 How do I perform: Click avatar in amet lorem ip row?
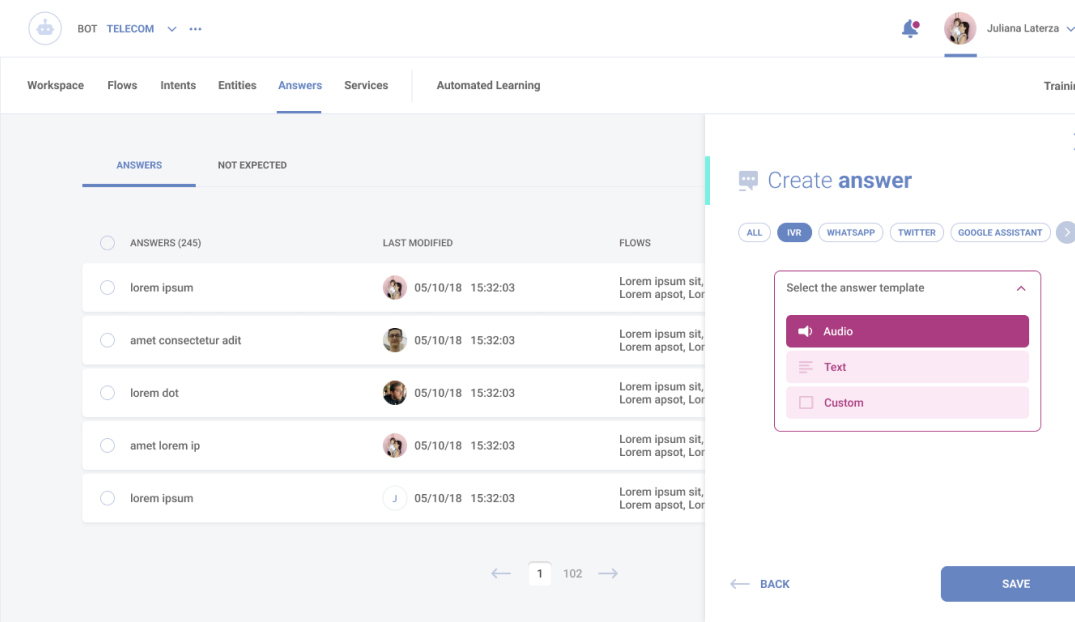(395, 446)
